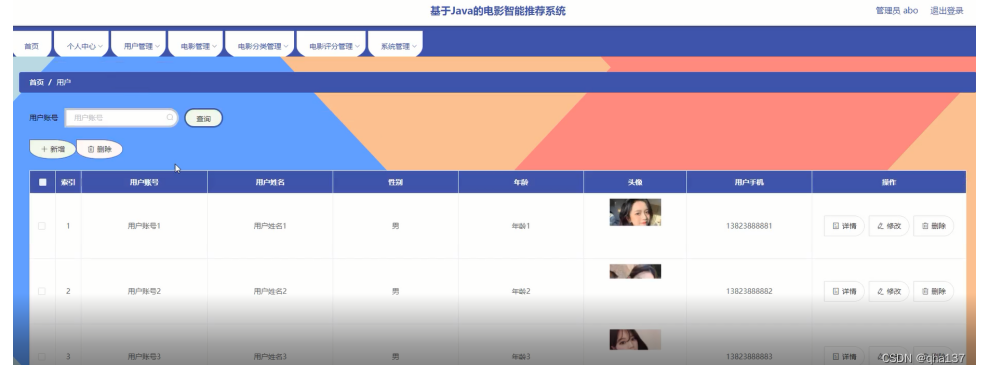Click 详情 button for 用户账号1

point(844,226)
